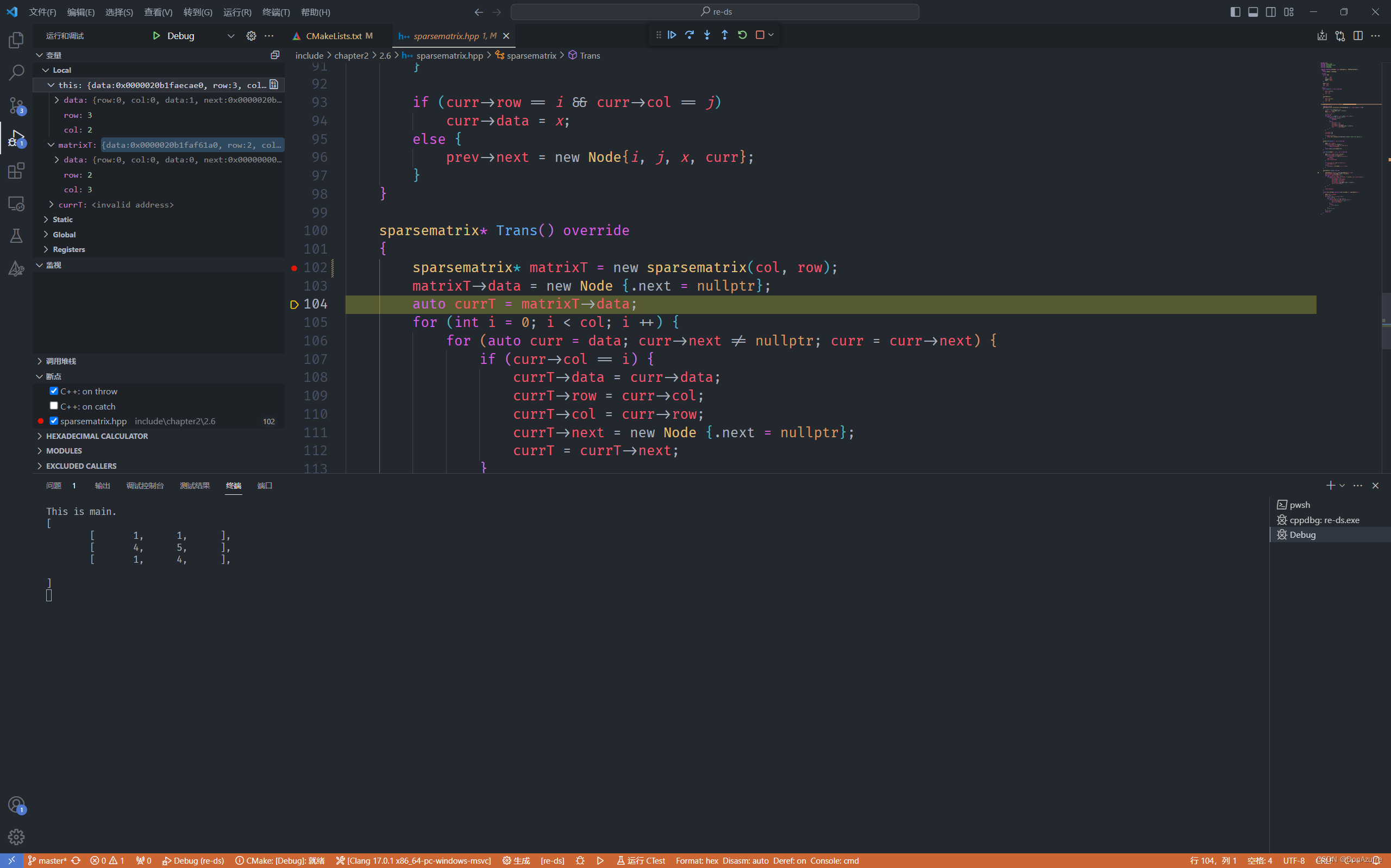Open the Testing (beaker) view in sidebar
Viewport: 1391px width, 868px height.
click(x=16, y=235)
